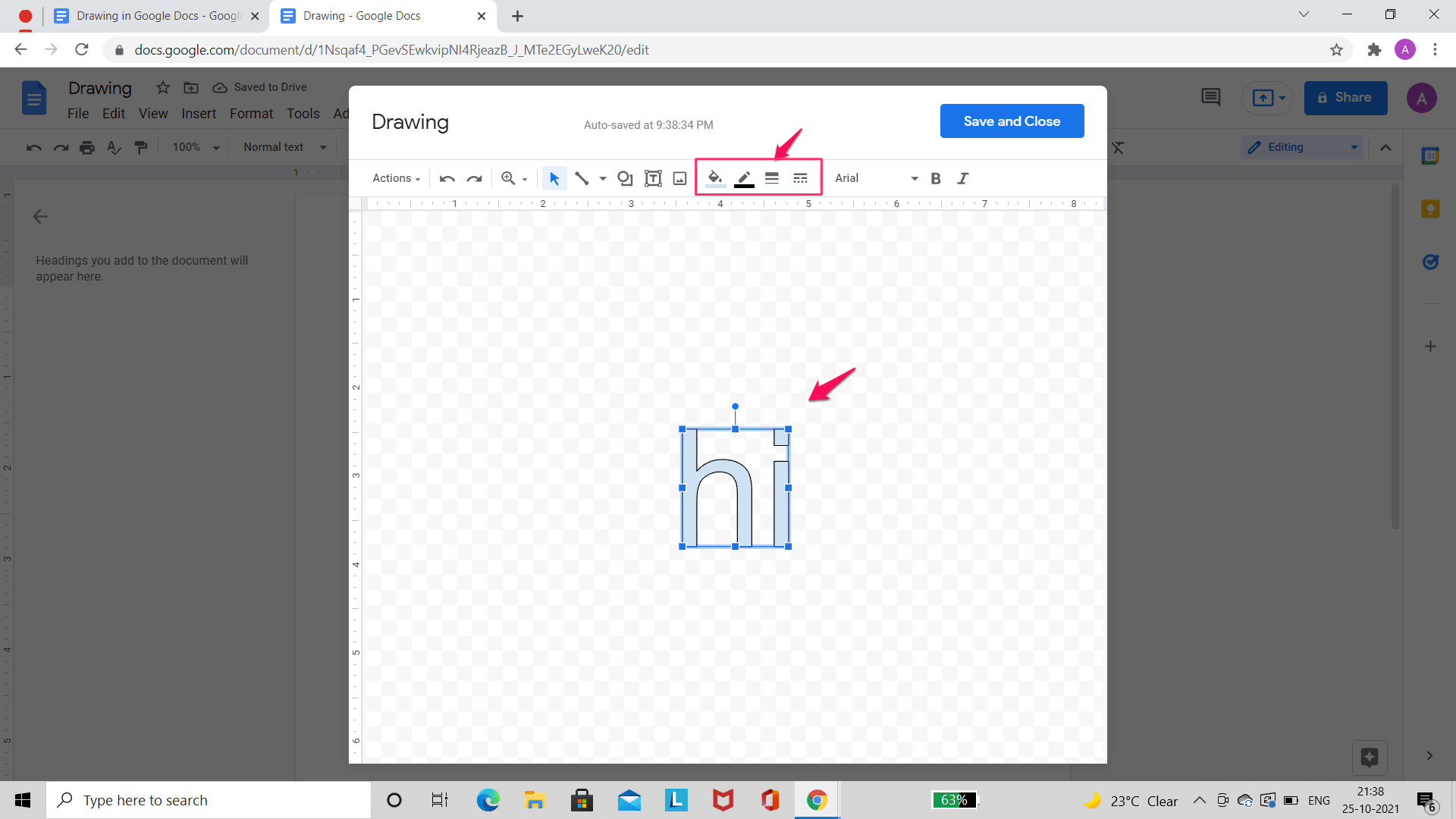Click the Zoom tool in toolbar
The height and width of the screenshot is (819, 1456).
(x=510, y=178)
